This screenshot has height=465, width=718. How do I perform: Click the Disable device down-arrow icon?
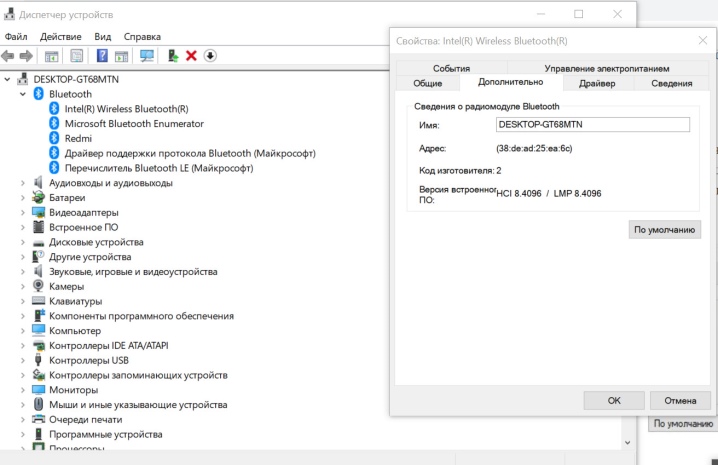[x=210, y=56]
